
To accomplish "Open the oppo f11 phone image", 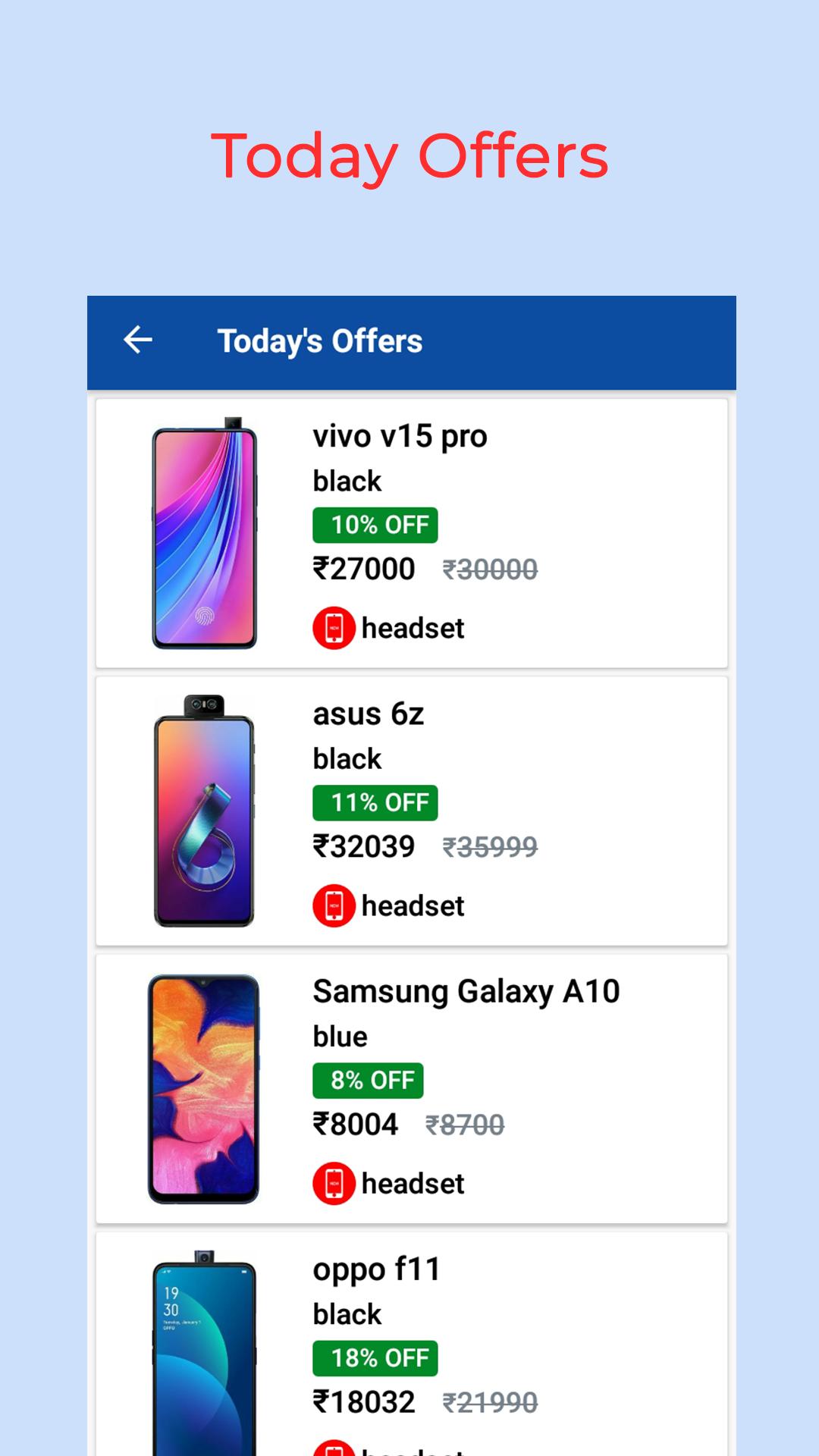I will pos(204,1354).
